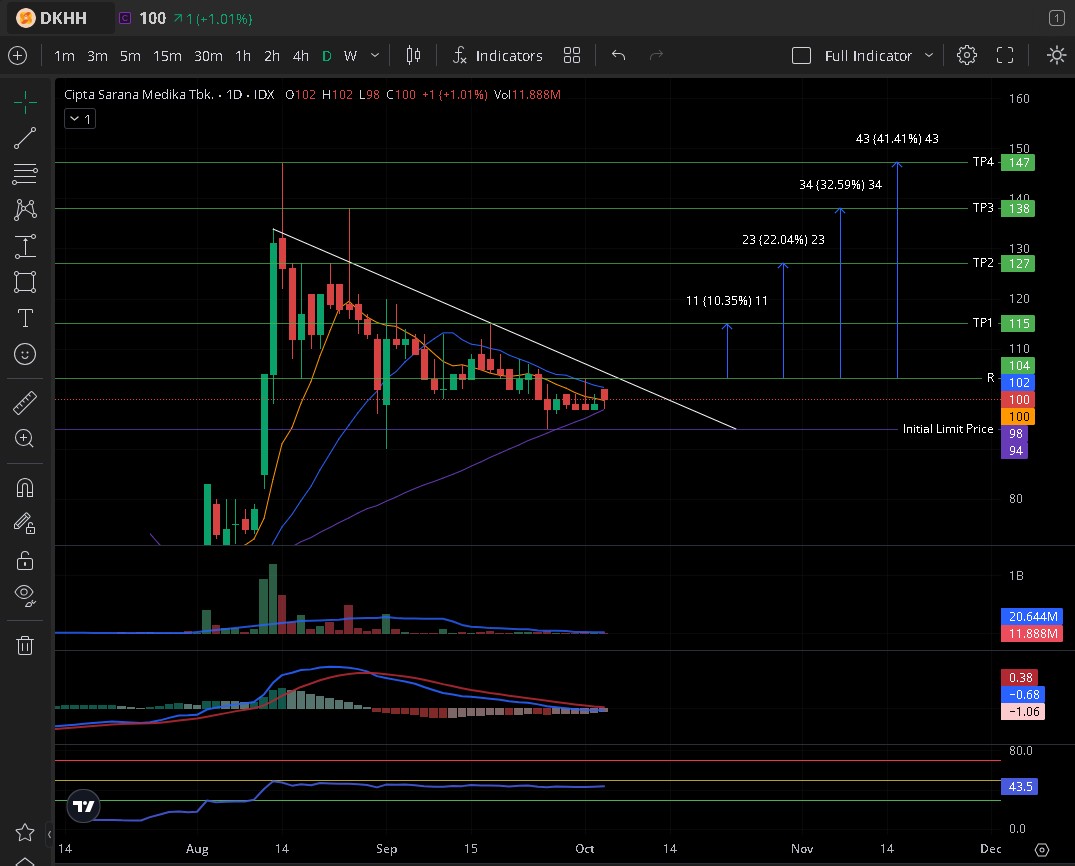Switch to 3m timeframe

pyautogui.click(x=97, y=56)
